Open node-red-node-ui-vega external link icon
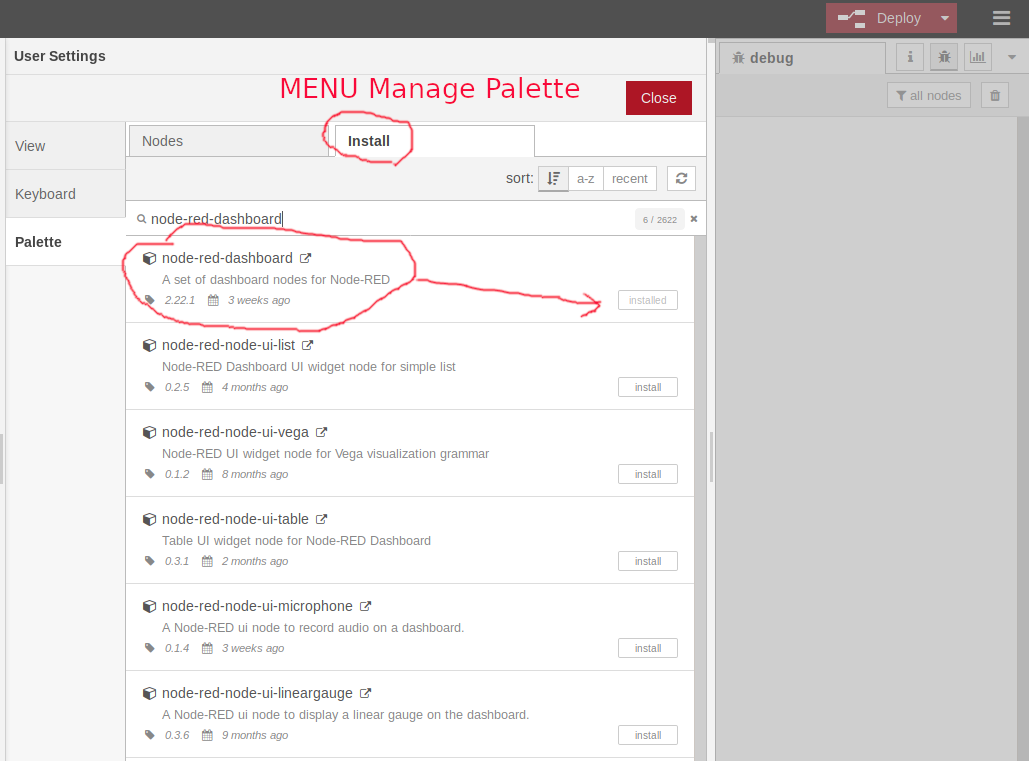The width and height of the screenshot is (1029, 761). [322, 432]
